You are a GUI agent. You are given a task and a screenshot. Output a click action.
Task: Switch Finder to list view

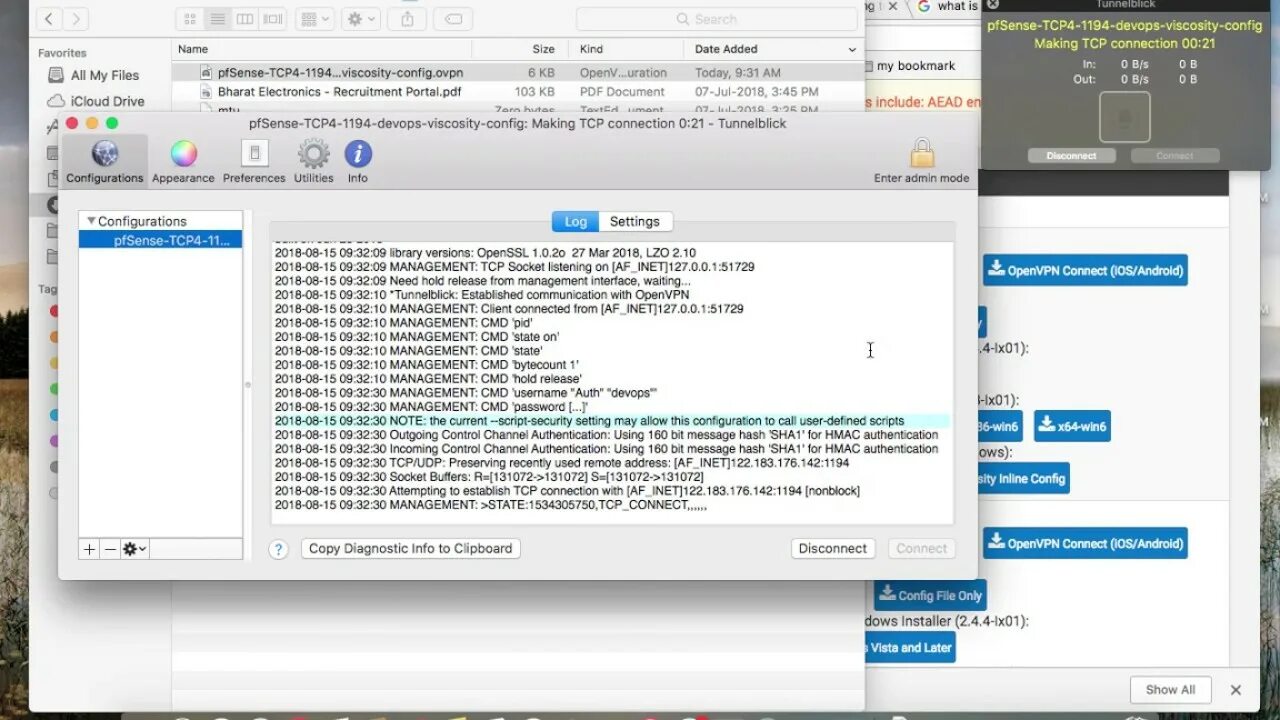[x=217, y=19]
